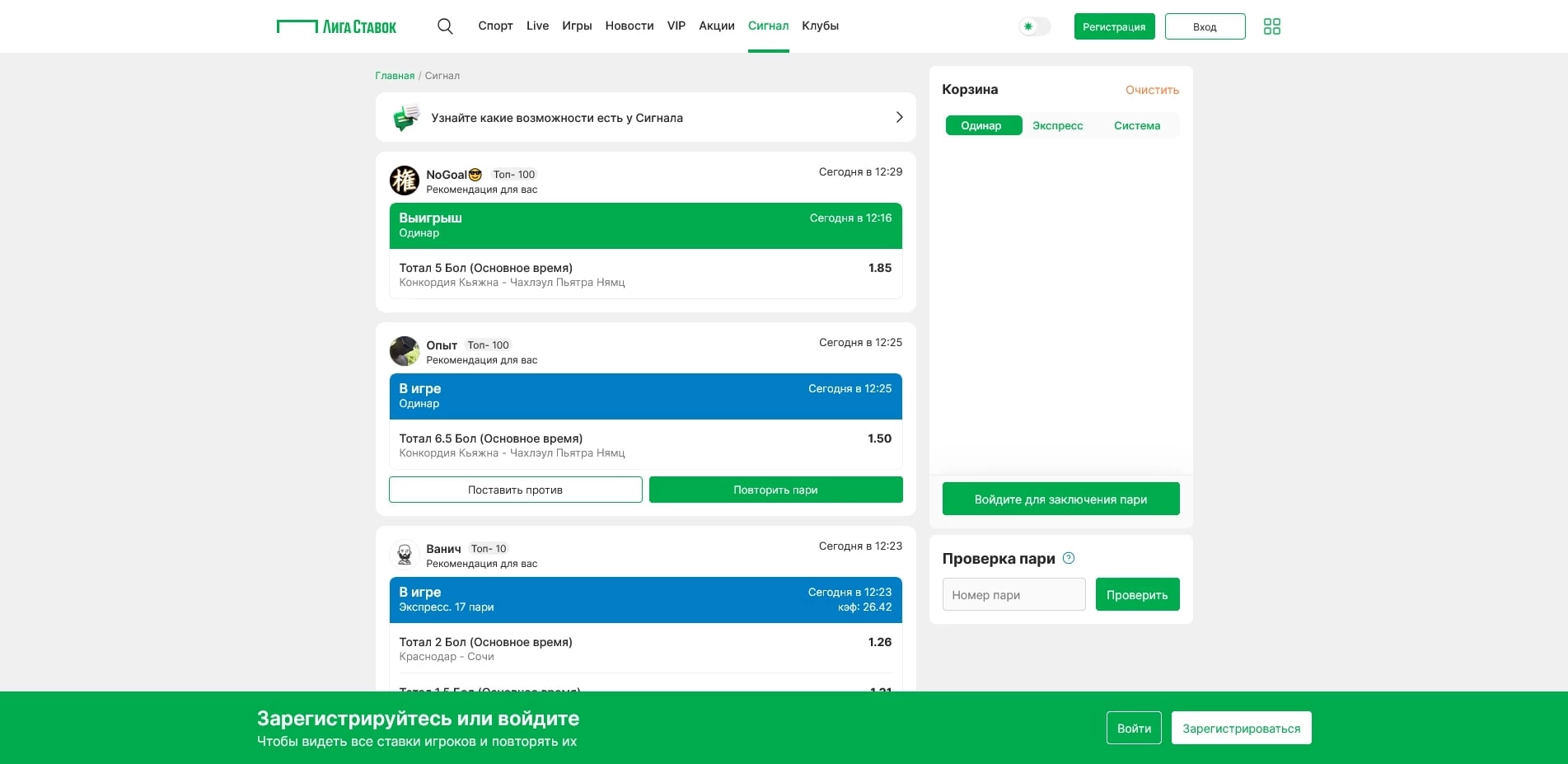Follow the Главная breadcrumb link

[x=395, y=76]
